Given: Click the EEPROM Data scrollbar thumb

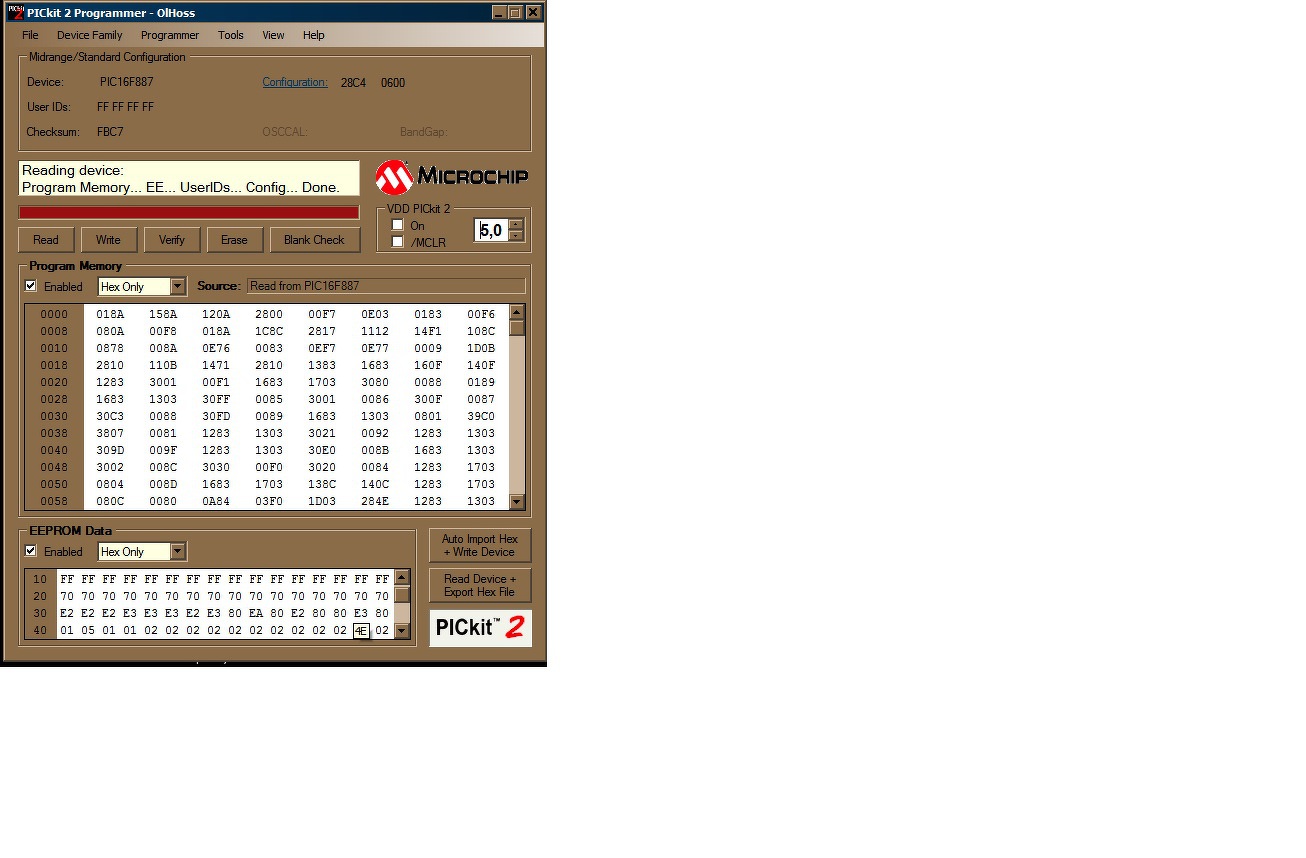Looking at the screenshot, I should point(402,594).
